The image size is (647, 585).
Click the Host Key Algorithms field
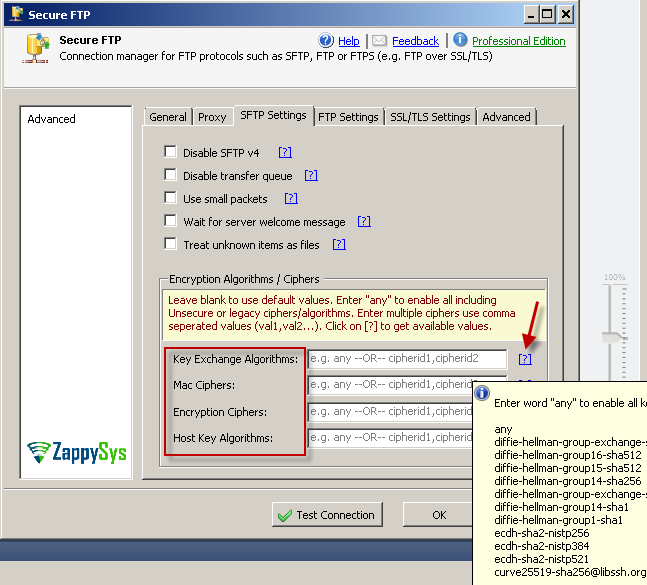(390, 438)
